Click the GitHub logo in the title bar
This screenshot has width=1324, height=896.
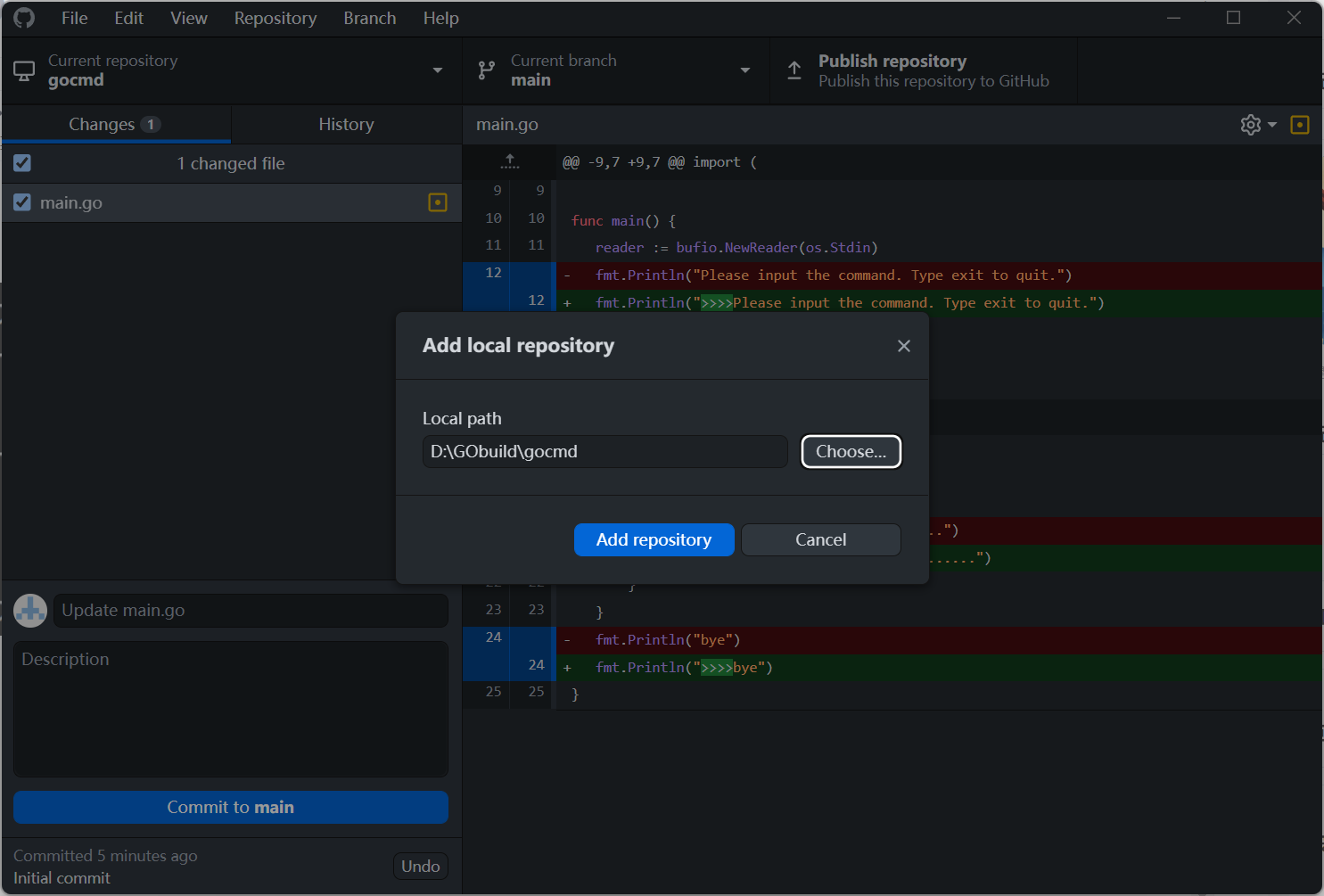pyautogui.click(x=23, y=18)
